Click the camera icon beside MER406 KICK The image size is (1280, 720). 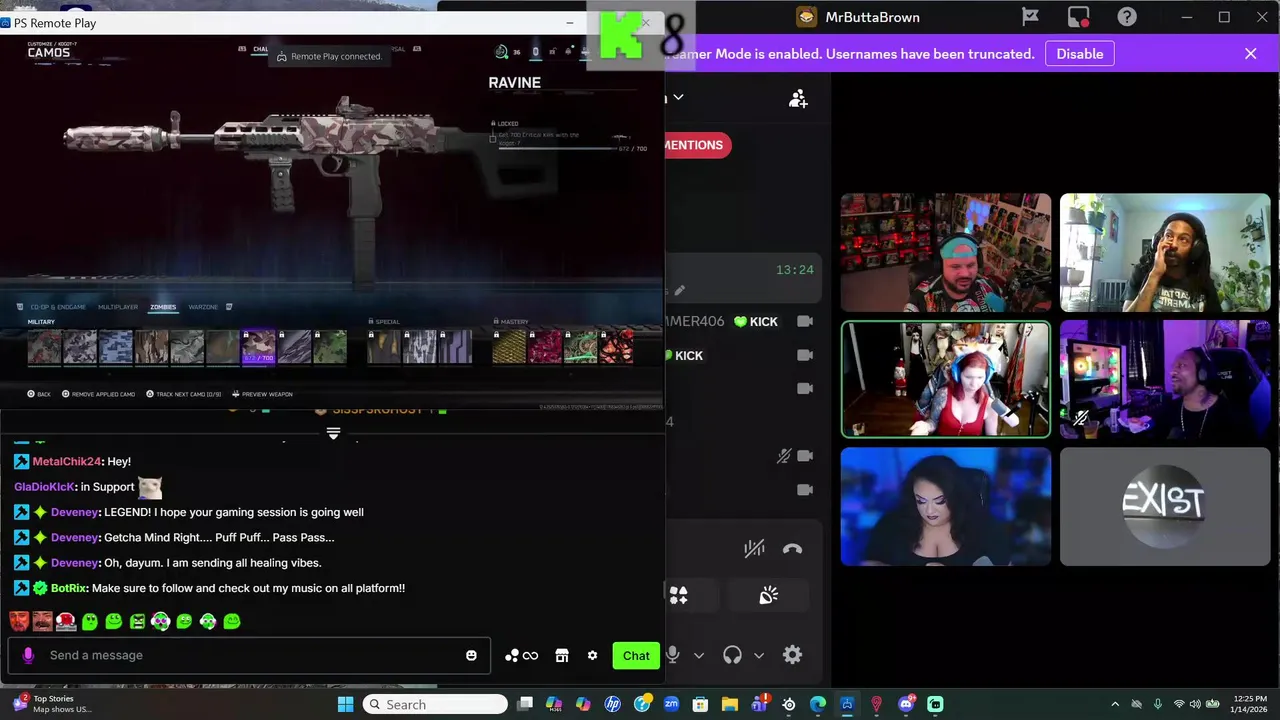click(x=804, y=321)
